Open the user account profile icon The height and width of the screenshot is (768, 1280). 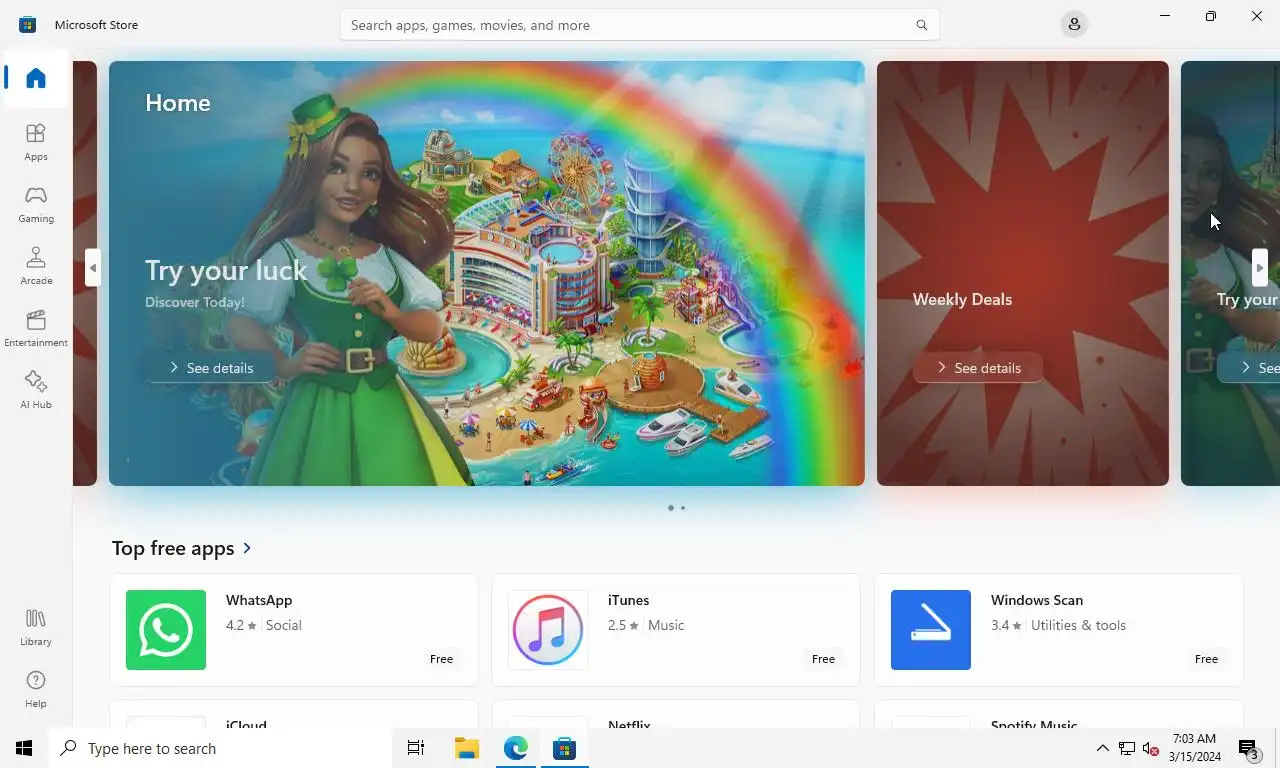click(x=1074, y=24)
